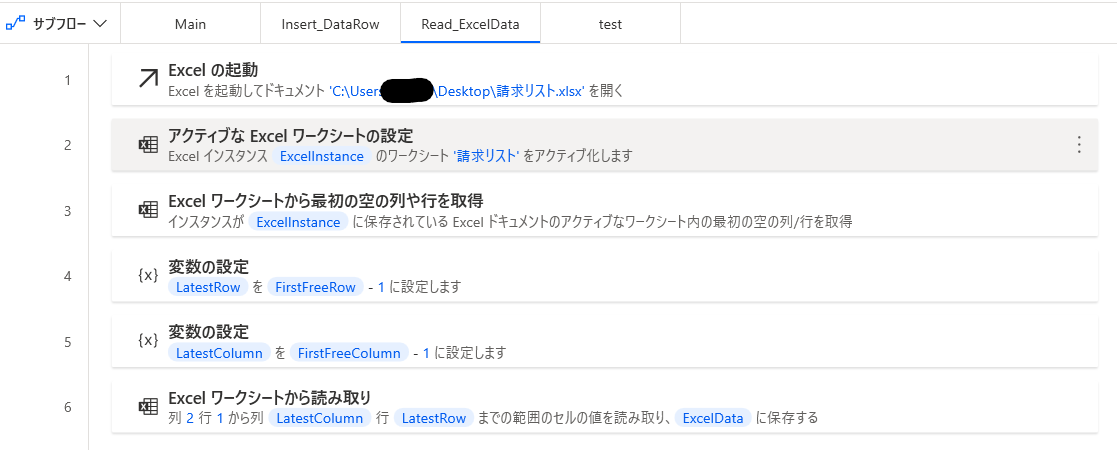Click ExcelInstance variable in action 2
Image resolution: width=1117 pixels, height=450 pixels.
[x=322, y=156]
